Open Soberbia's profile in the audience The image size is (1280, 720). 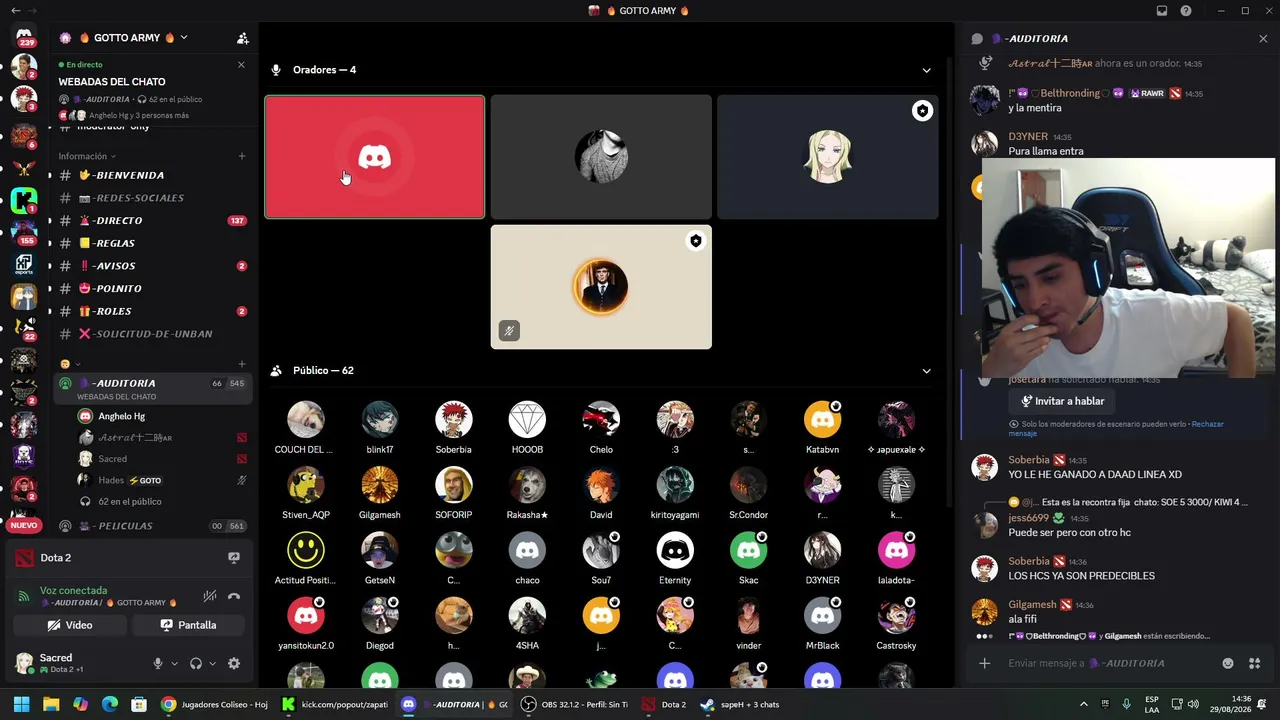453,419
